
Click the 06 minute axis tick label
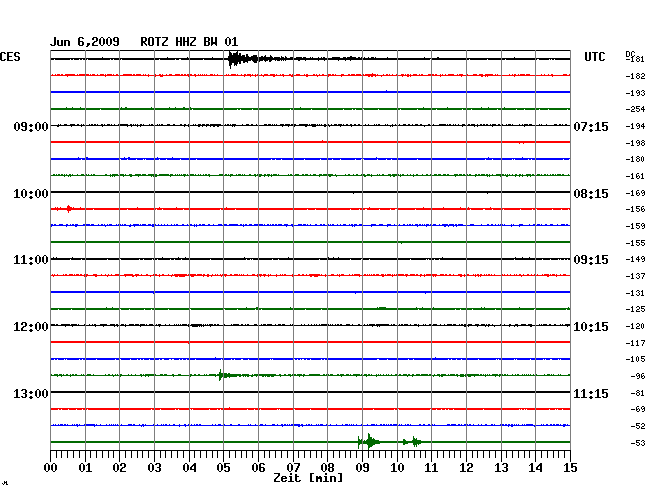(258, 468)
